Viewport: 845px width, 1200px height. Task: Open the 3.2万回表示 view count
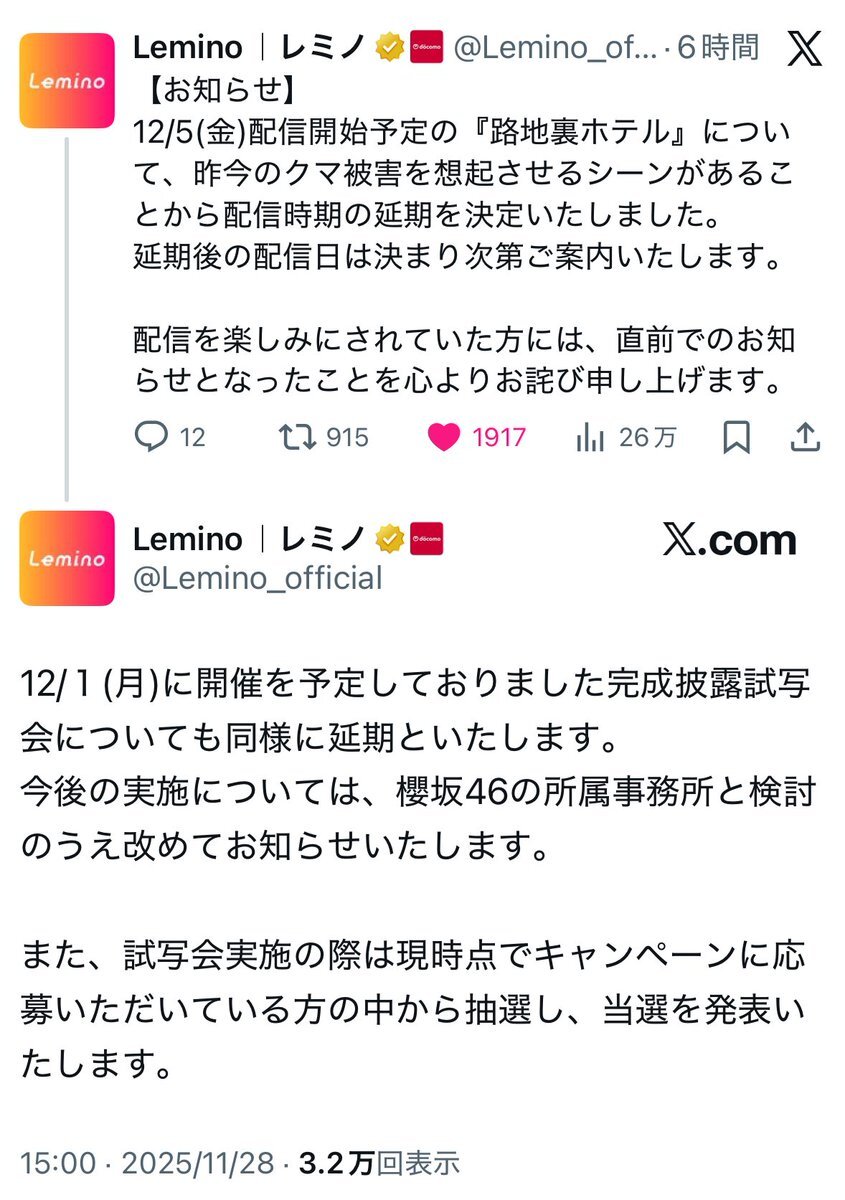point(378,1163)
